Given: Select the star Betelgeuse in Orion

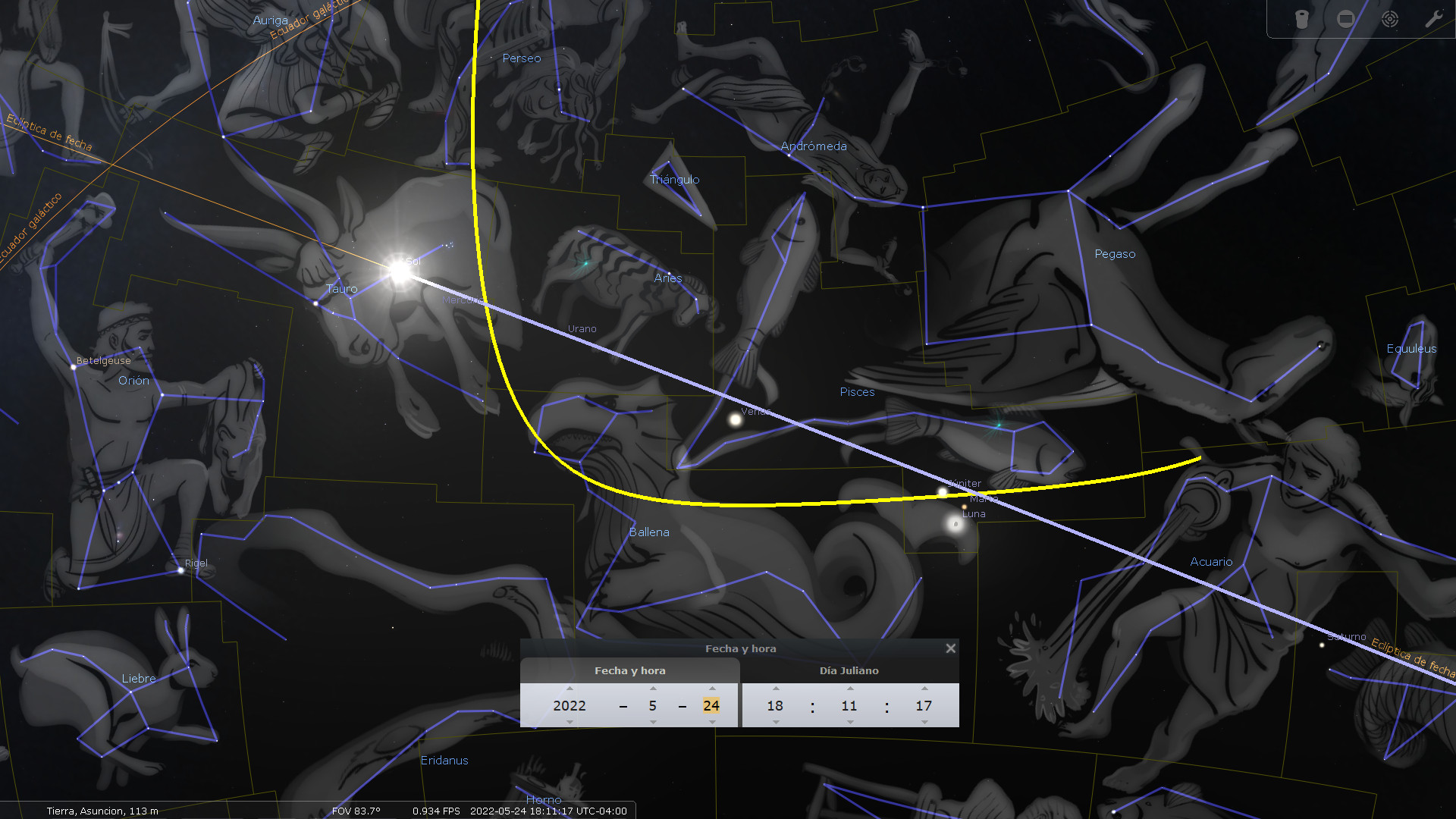Looking at the screenshot, I should click(x=74, y=367).
